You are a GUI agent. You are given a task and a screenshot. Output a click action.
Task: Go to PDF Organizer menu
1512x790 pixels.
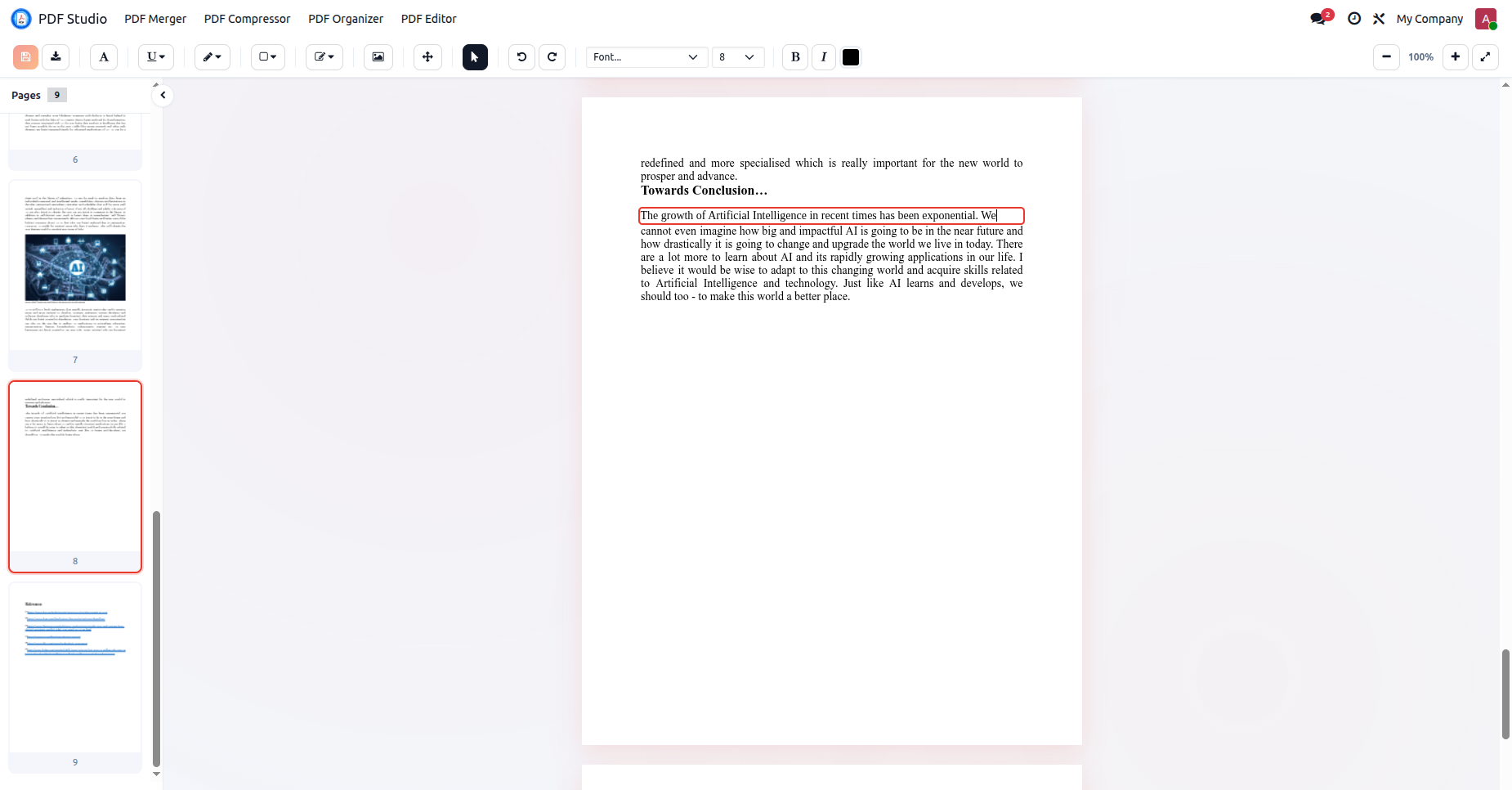click(x=346, y=18)
